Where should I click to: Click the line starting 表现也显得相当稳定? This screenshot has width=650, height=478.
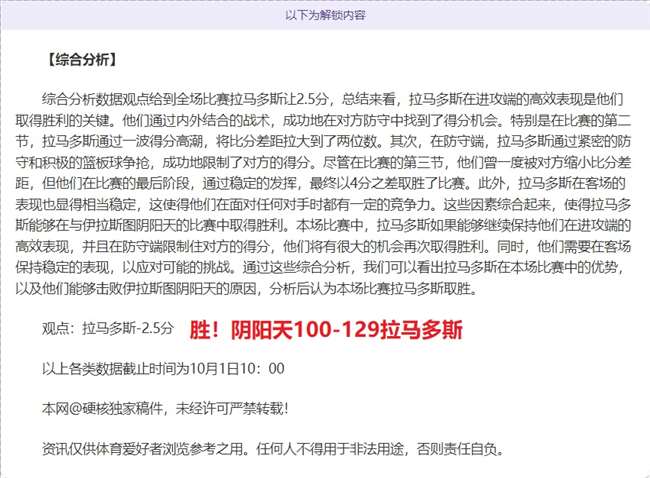click(x=323, y=204)
